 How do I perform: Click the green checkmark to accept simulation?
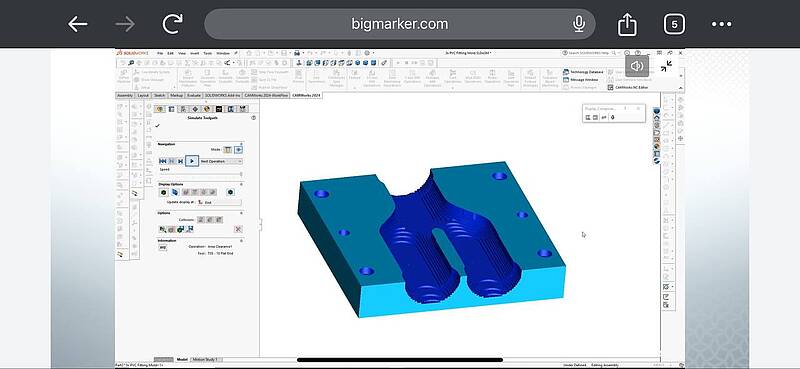[x=158, y=126]
